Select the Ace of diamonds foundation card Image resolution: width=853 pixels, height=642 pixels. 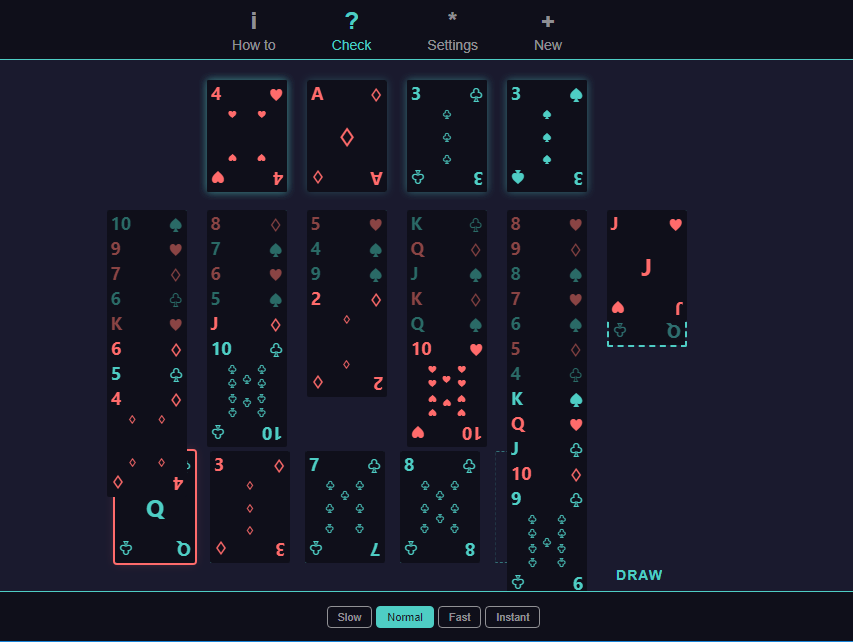(347, 136)
